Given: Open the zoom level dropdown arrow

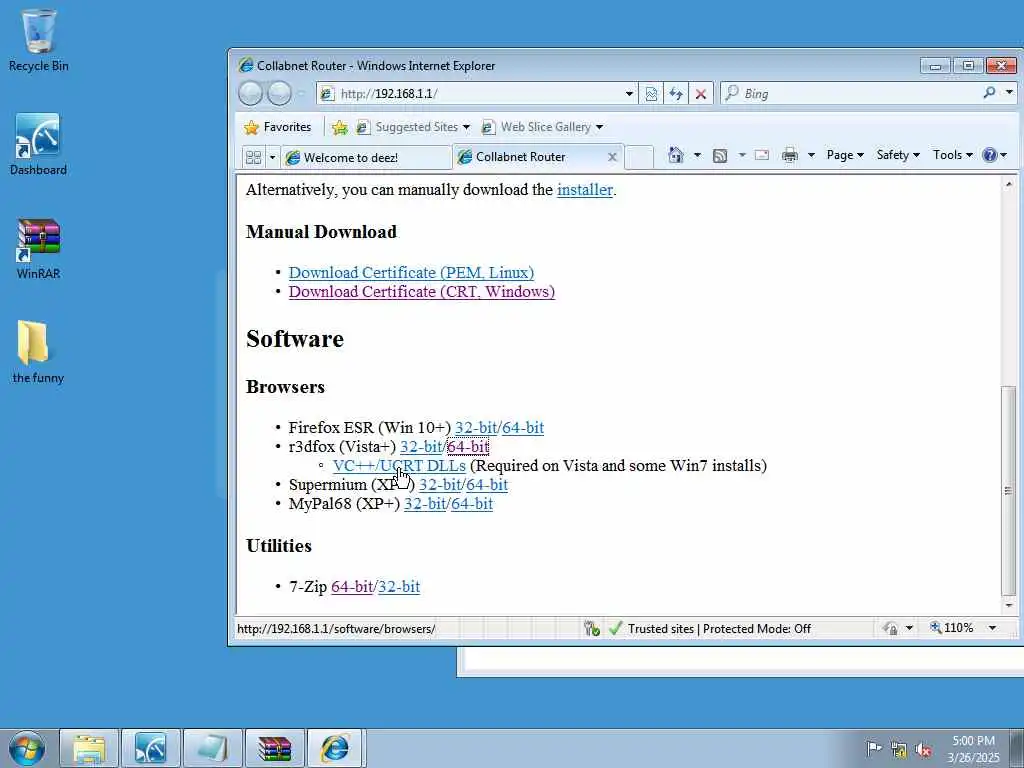Looking at the screenshot, I should point(993,628).
